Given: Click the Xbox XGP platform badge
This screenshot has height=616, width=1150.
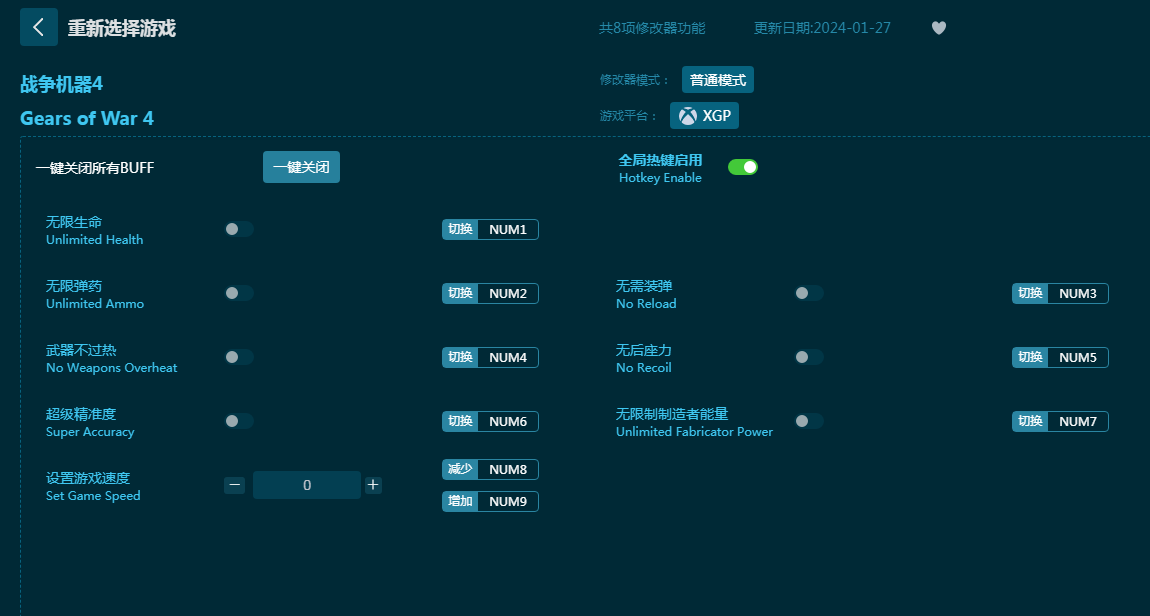Looking at the screenshot, I should 704,116.
